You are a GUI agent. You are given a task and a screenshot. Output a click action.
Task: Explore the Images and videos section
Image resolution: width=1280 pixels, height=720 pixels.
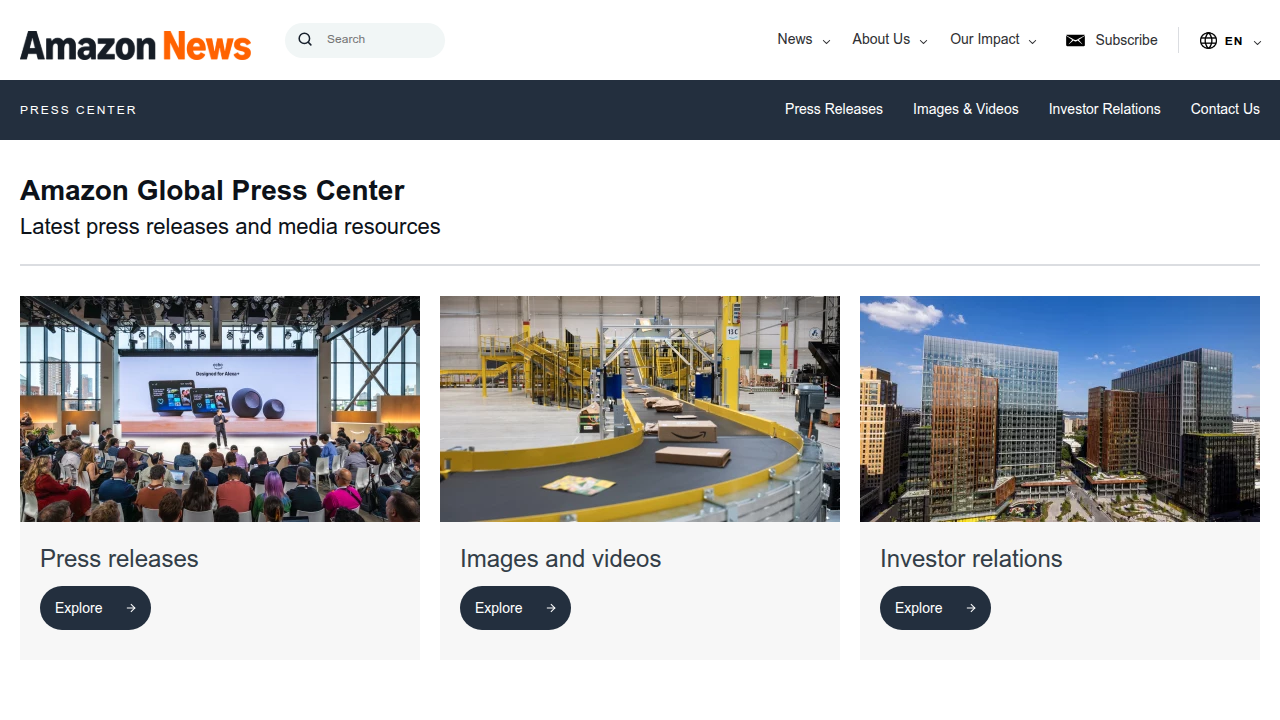pos(515,608)
